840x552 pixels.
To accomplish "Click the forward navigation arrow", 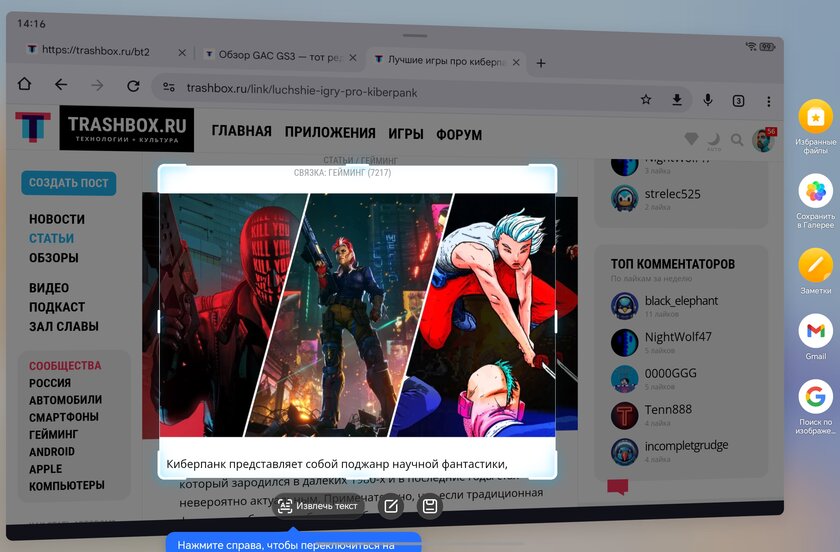I will pyautogui.click(x=97, y=85).
